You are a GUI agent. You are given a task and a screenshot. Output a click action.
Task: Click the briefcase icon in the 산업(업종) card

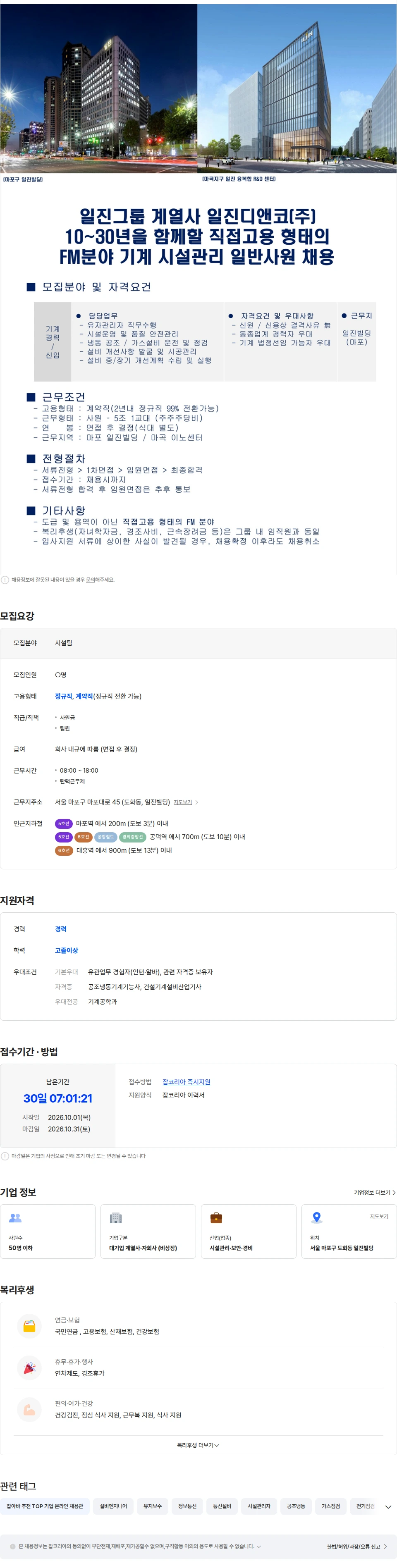216,1217
